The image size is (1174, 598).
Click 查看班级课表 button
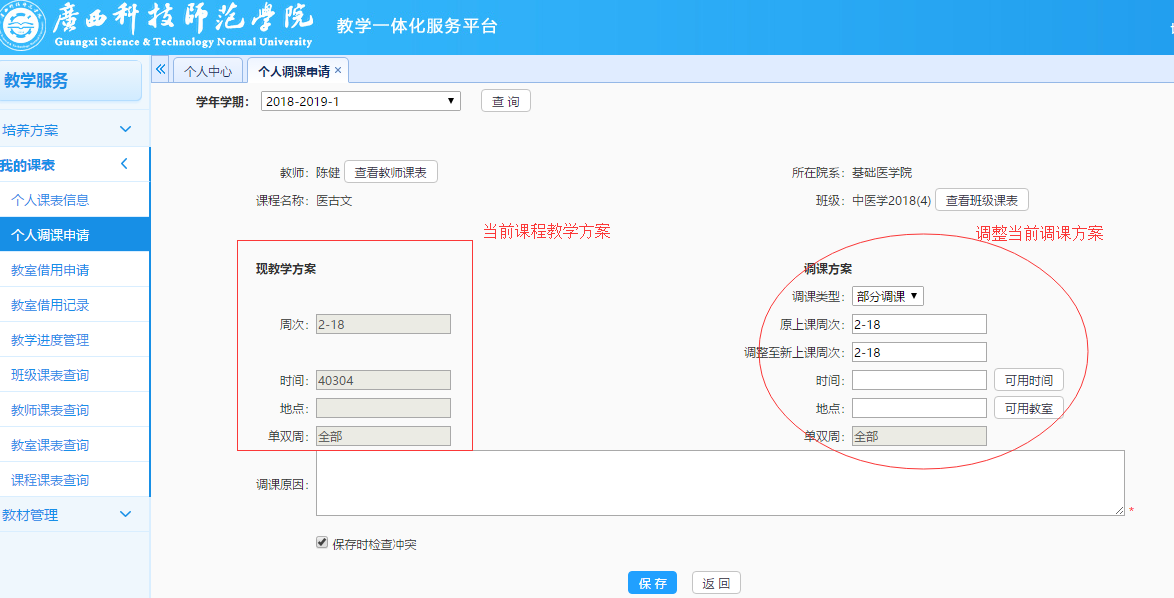pos(981,200)
